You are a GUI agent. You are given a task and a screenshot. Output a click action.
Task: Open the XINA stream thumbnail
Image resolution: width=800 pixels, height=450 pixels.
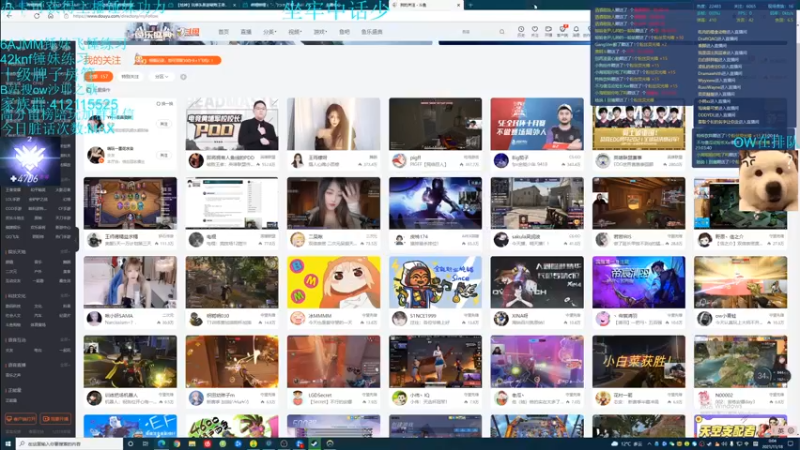537,282
